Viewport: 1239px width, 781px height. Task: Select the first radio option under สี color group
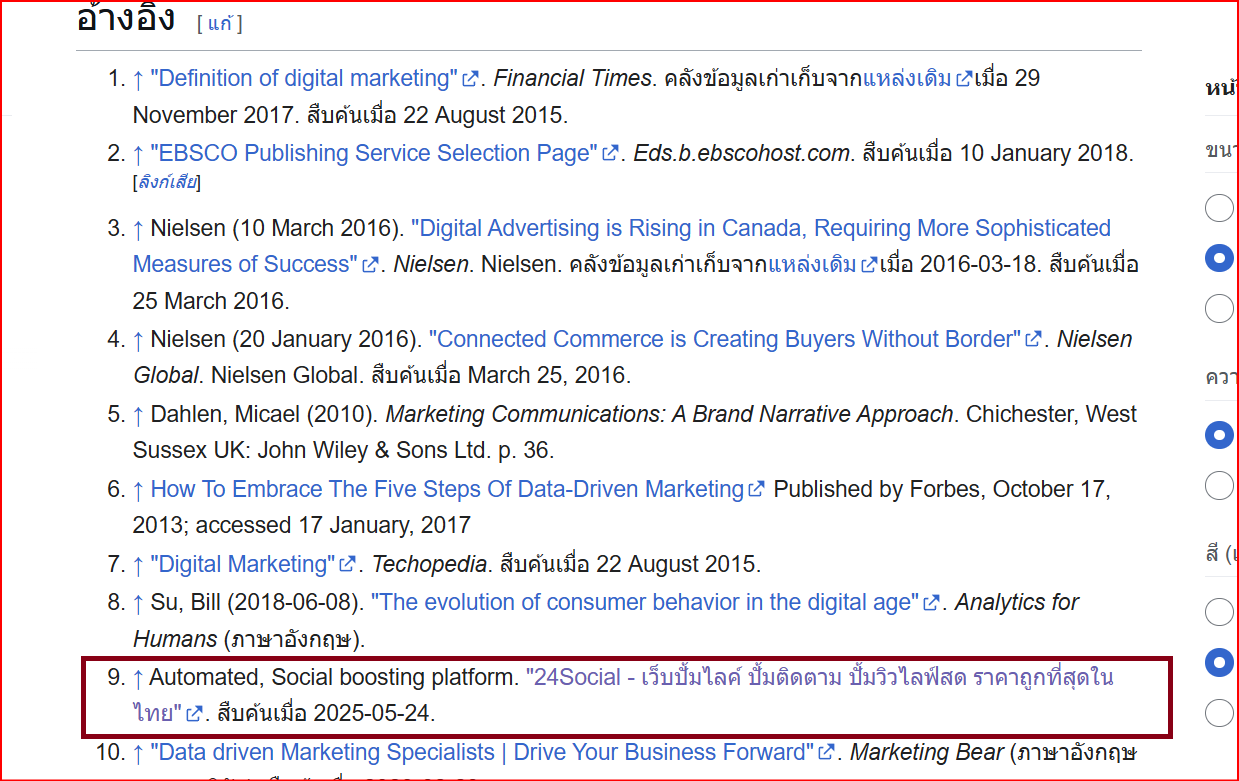1219,611
